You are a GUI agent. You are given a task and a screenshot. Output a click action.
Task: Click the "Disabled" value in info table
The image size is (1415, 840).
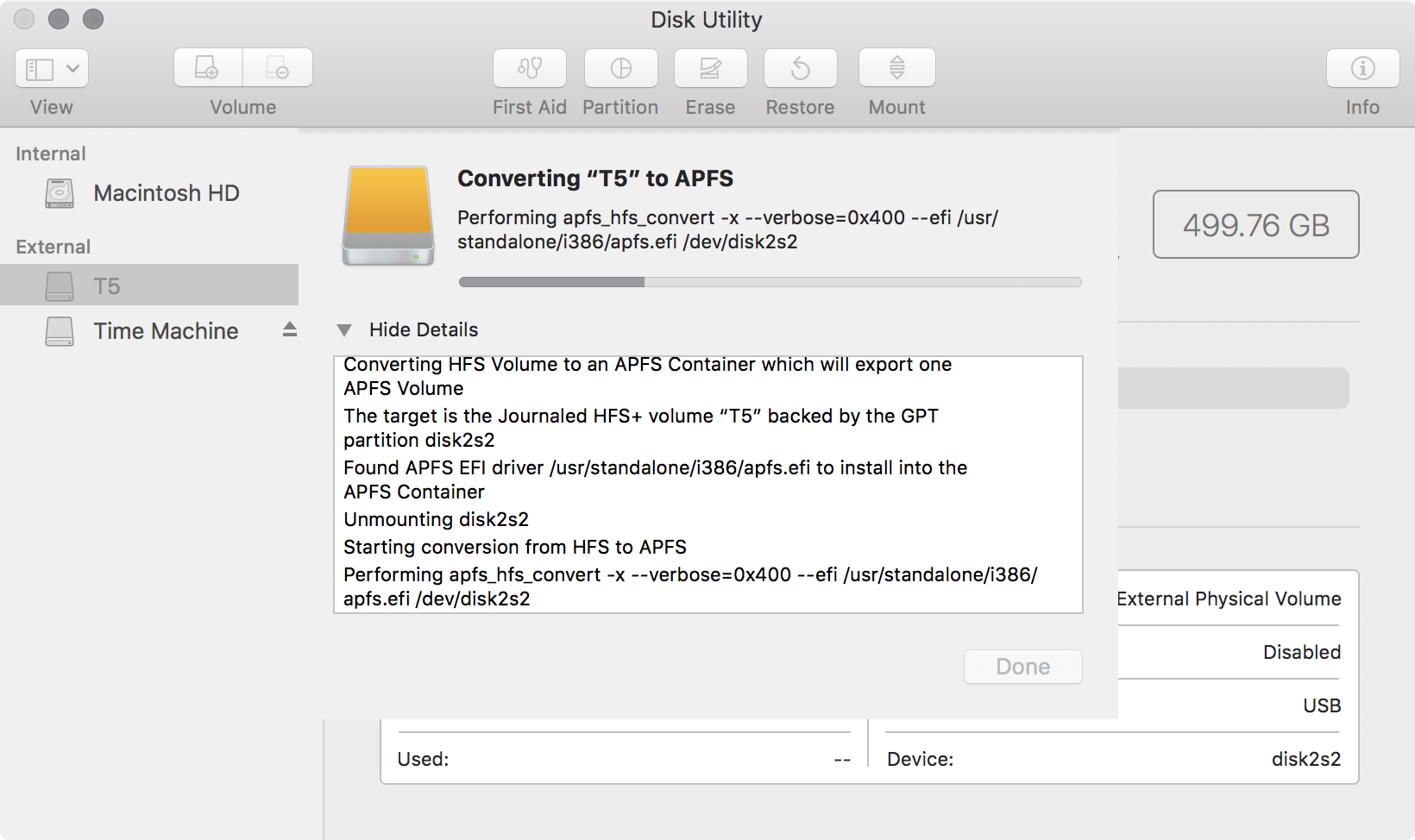[x=1302, y=652]
